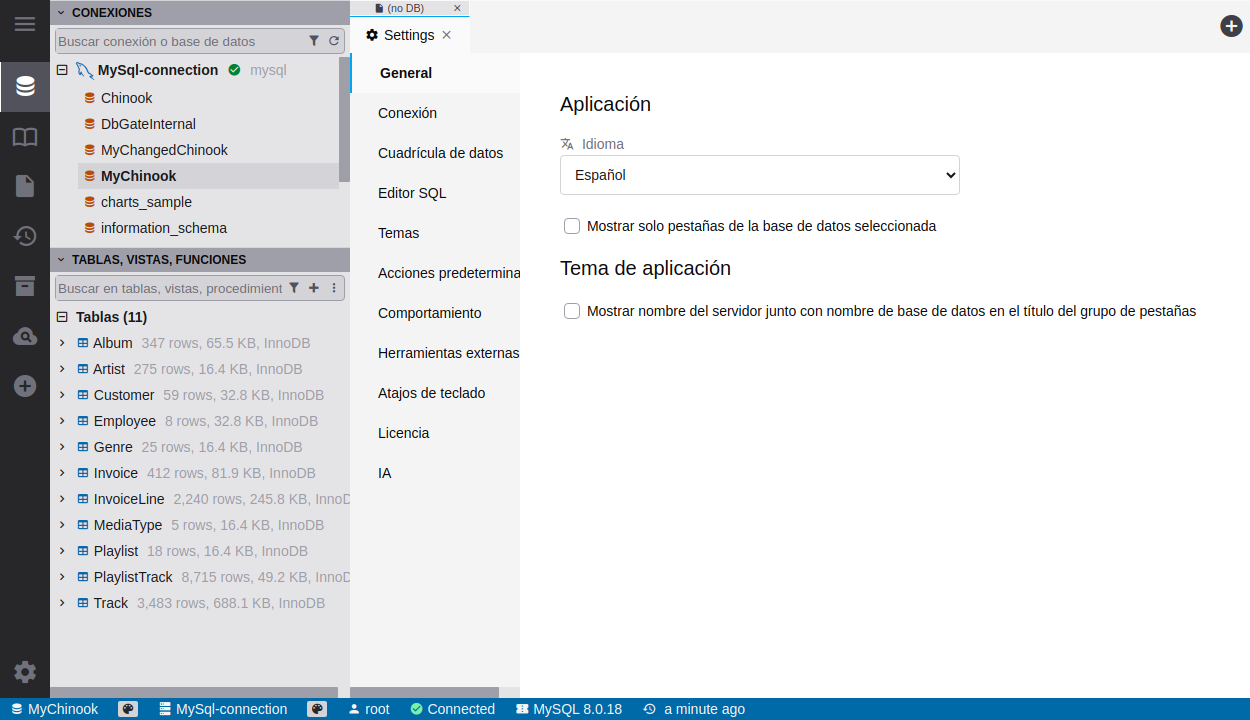This screenshot has height=720, width=1250.
Task: Click the cloud sidebar icon
Action: tap(25, 337)
